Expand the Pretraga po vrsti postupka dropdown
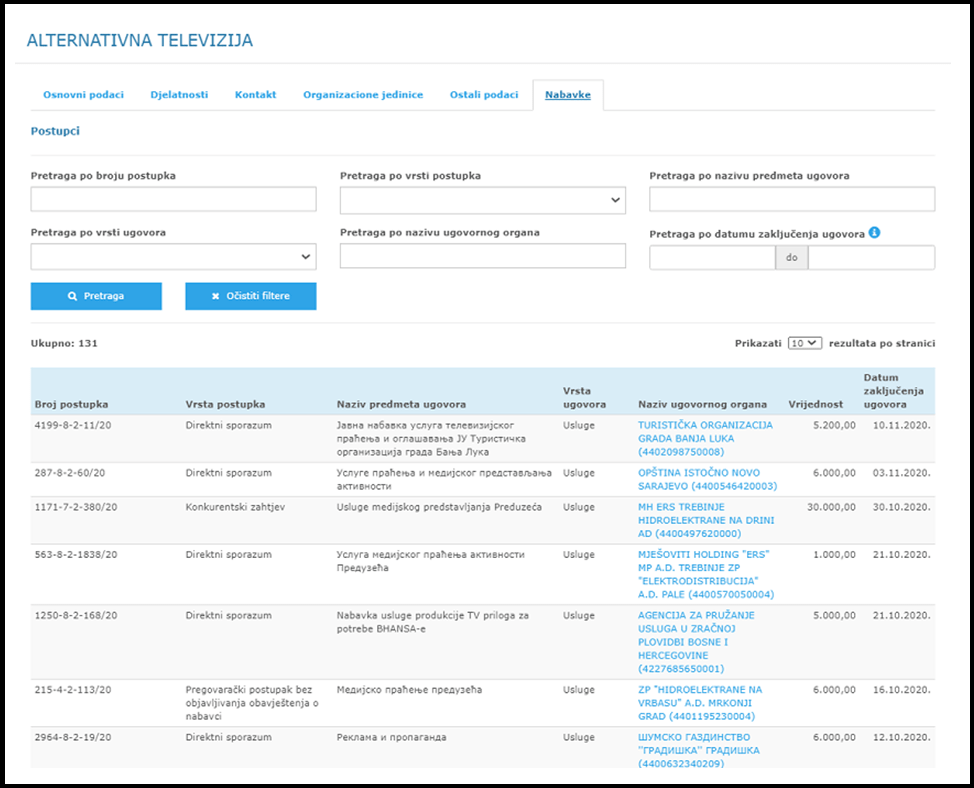 pyautogui.click(x=482, y=200)
